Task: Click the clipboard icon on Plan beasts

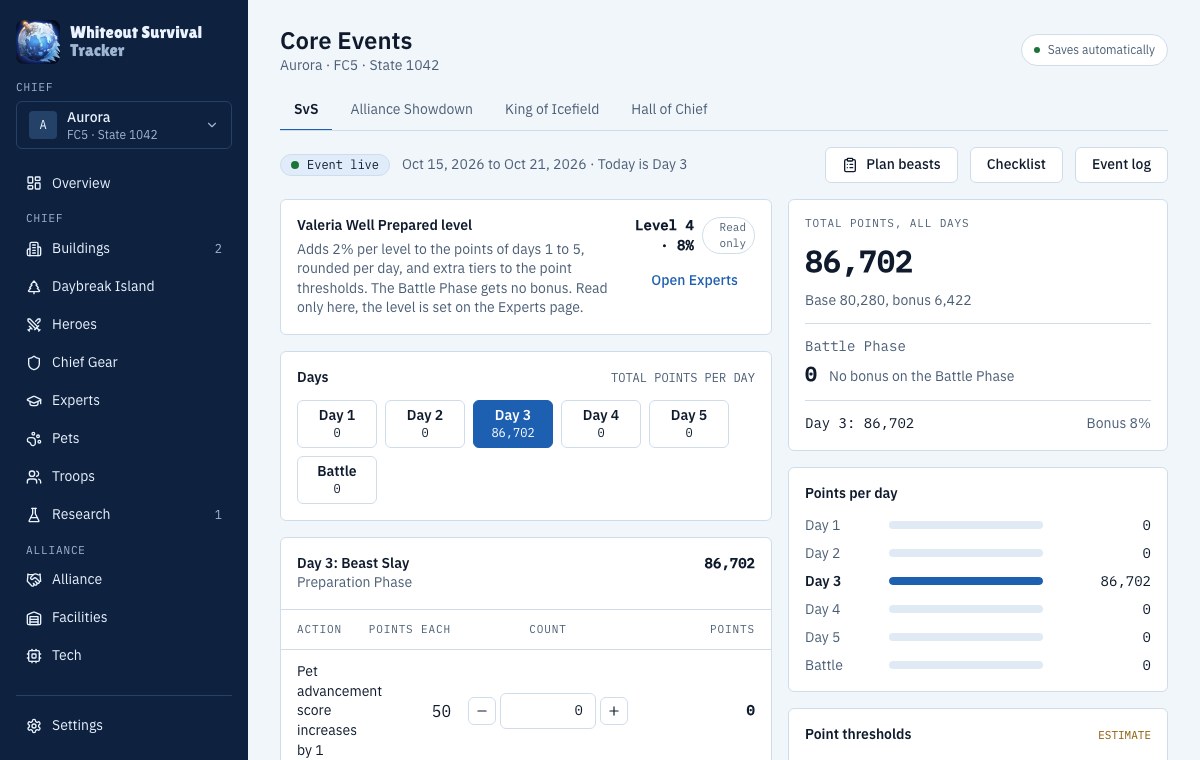Action: tap(850, 165)
